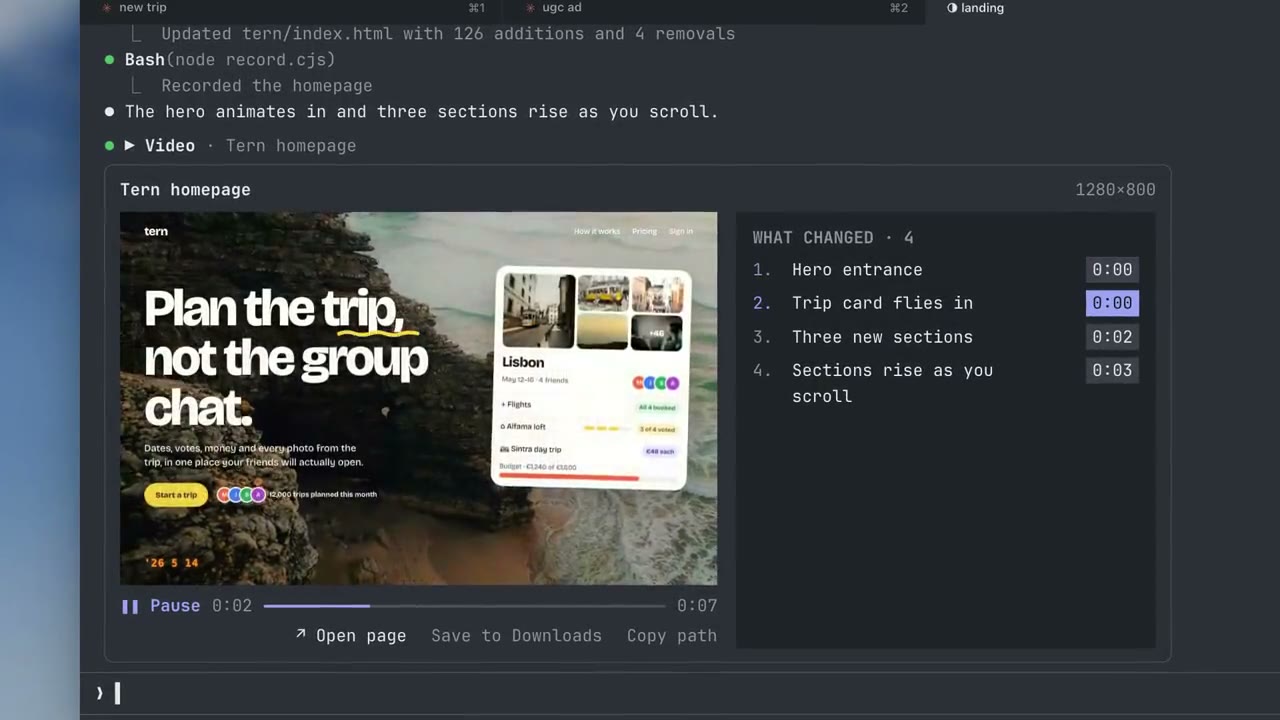Click the budget progress bar in card
The width and height of the screenshot is (1280, 720).
589,477
